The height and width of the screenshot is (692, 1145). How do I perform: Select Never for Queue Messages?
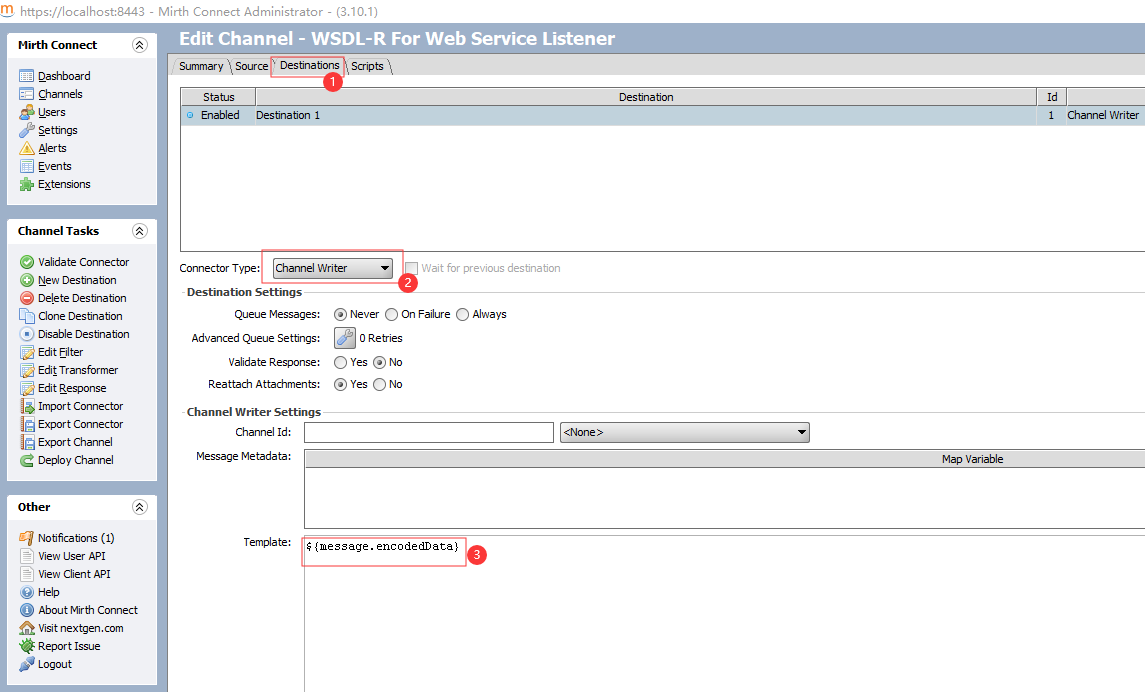340,315
